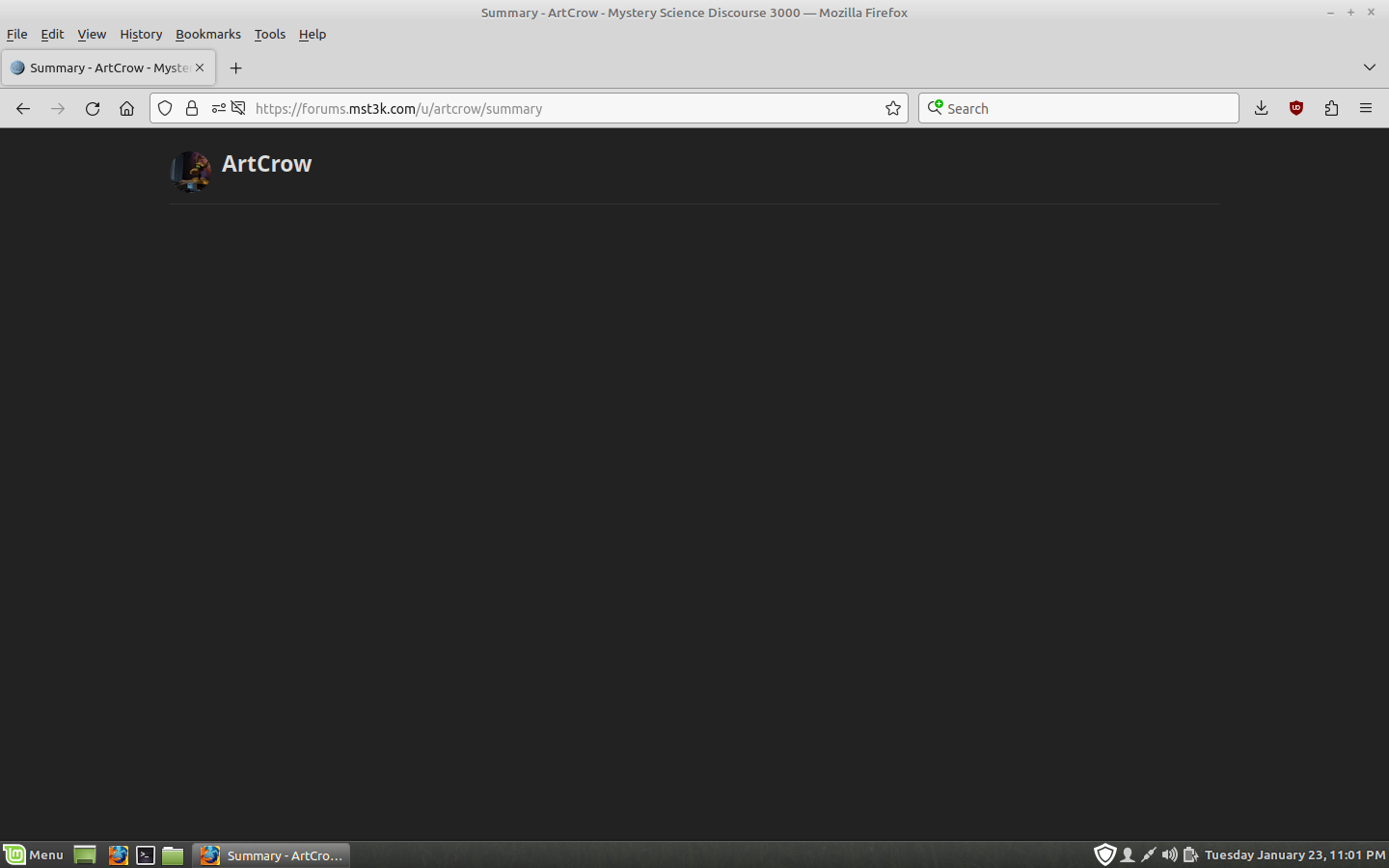This screenshot has width=1389, height=868.
Task: Bookmark this page with the star
Action: tap(893, 108)
